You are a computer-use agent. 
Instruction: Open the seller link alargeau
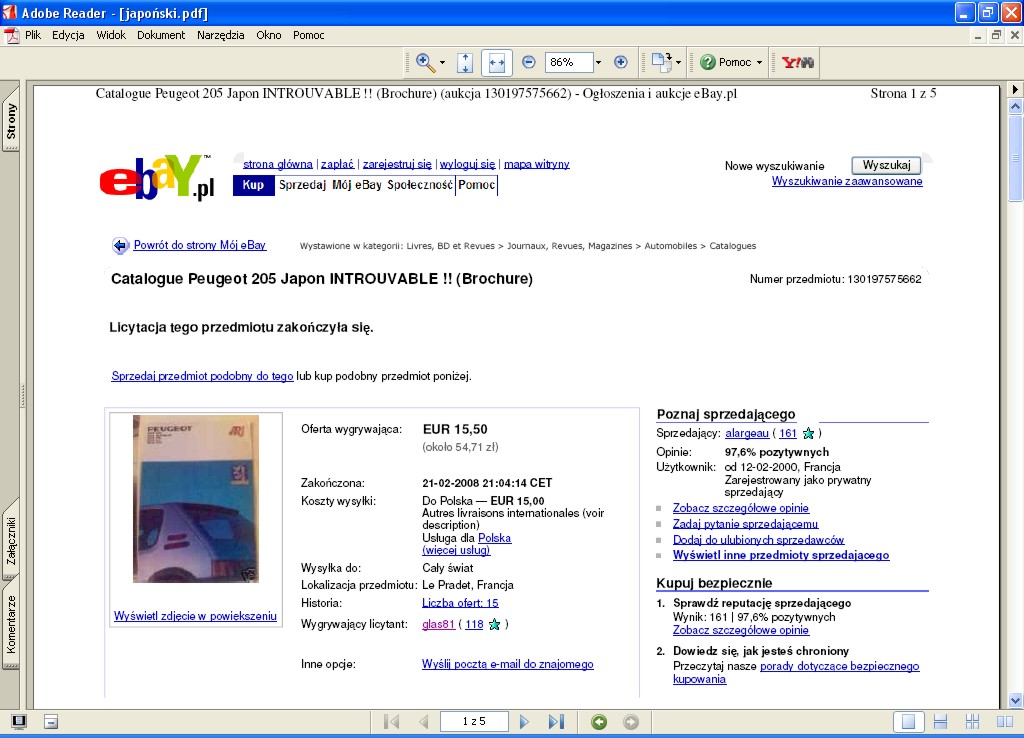(x=746, y=433)
